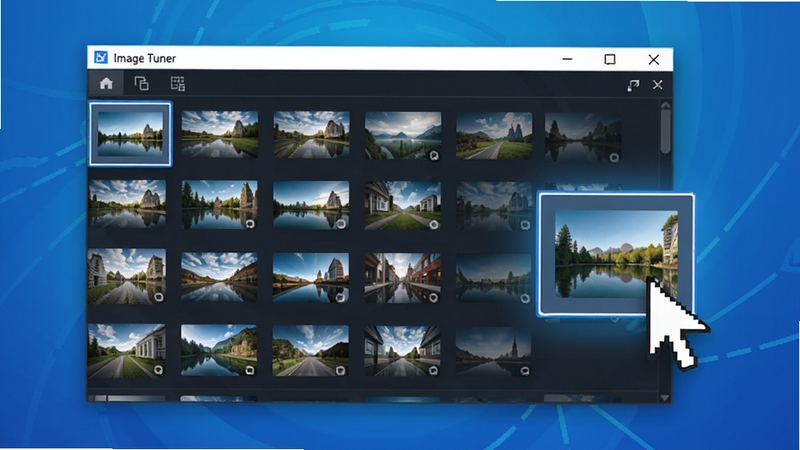This screenshot has height=450, width=800.
Task: Select the highlighted first thumbnail in top row
Action: click(x=131, y=134)
